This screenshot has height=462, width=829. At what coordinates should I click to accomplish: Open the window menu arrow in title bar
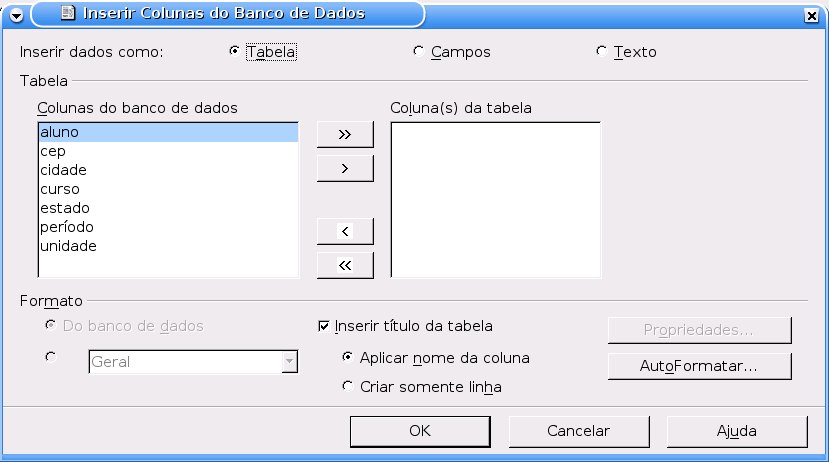coord(16,15)
